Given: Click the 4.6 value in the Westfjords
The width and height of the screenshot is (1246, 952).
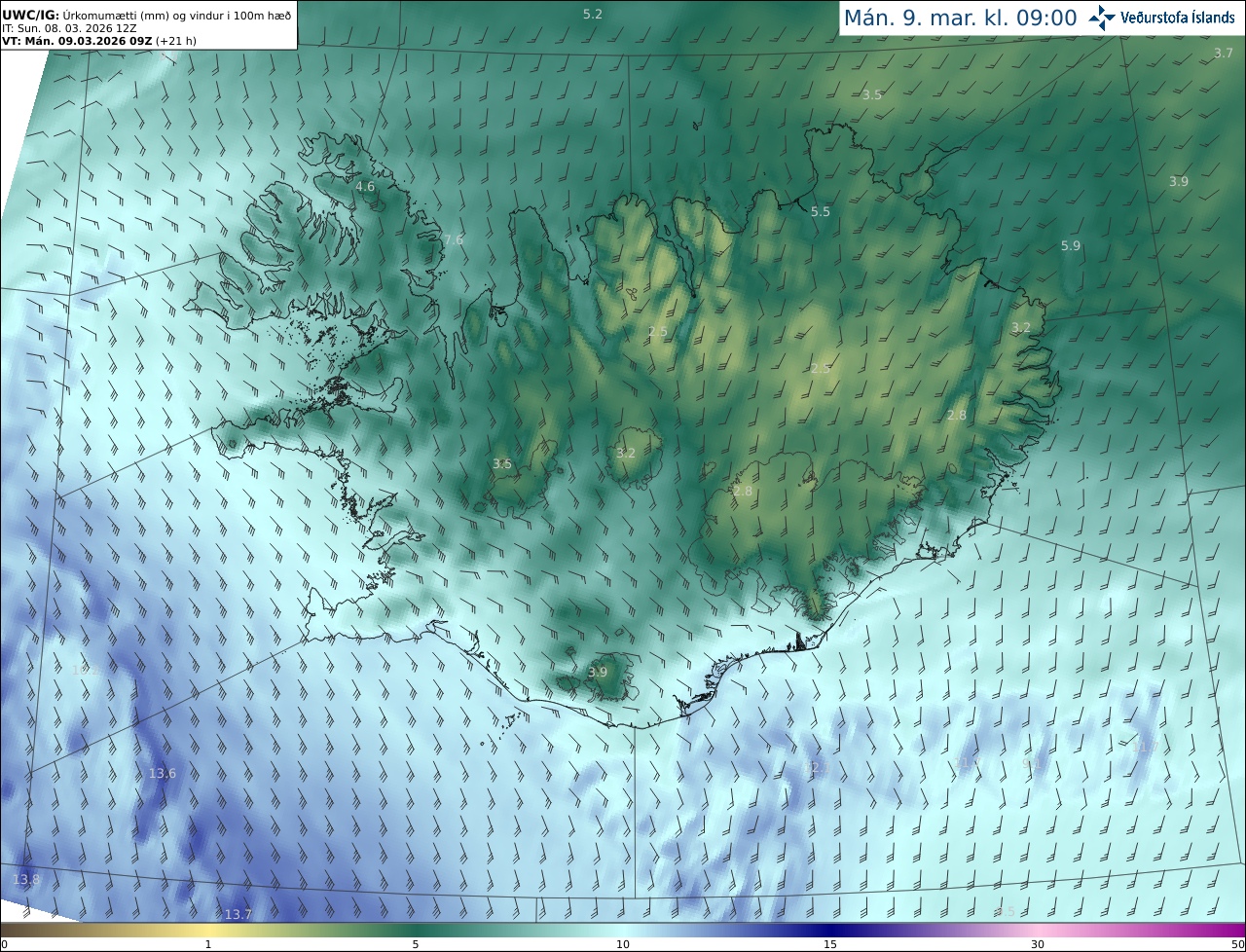Looking at the screenshot, I should pyautogui.click(x=365, y=186).
